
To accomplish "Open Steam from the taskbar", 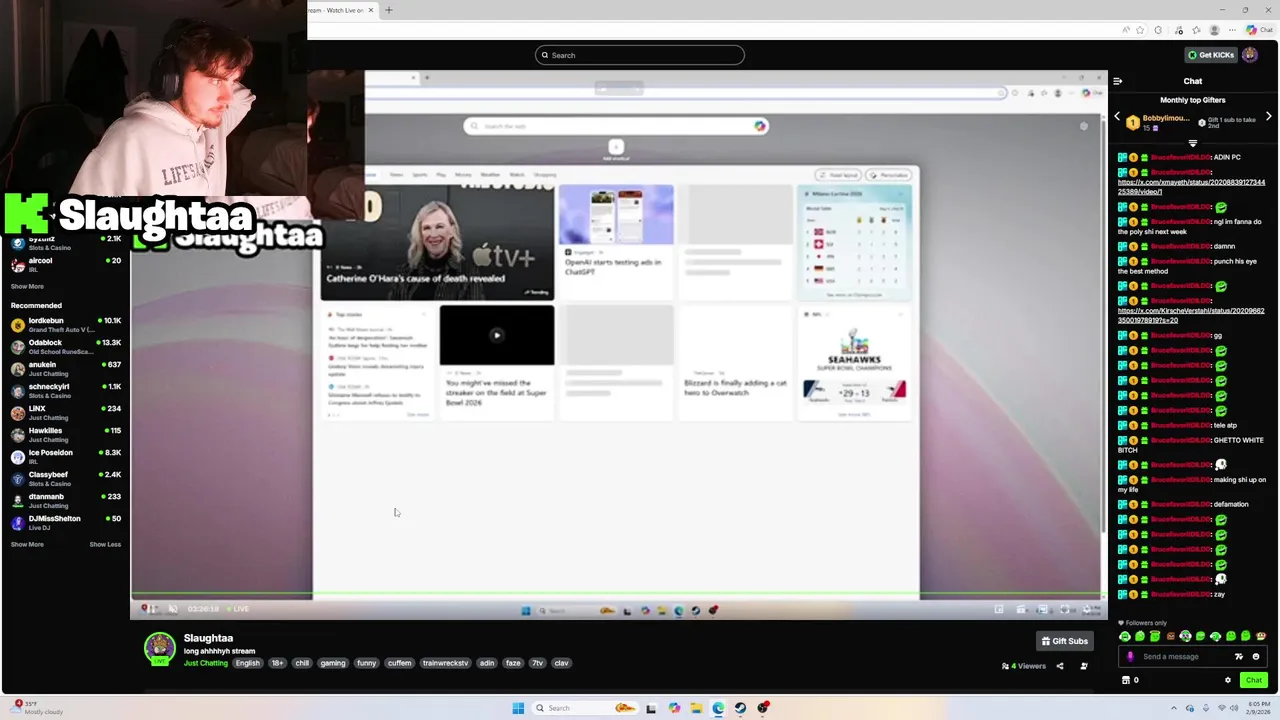I will click(740, 708).
